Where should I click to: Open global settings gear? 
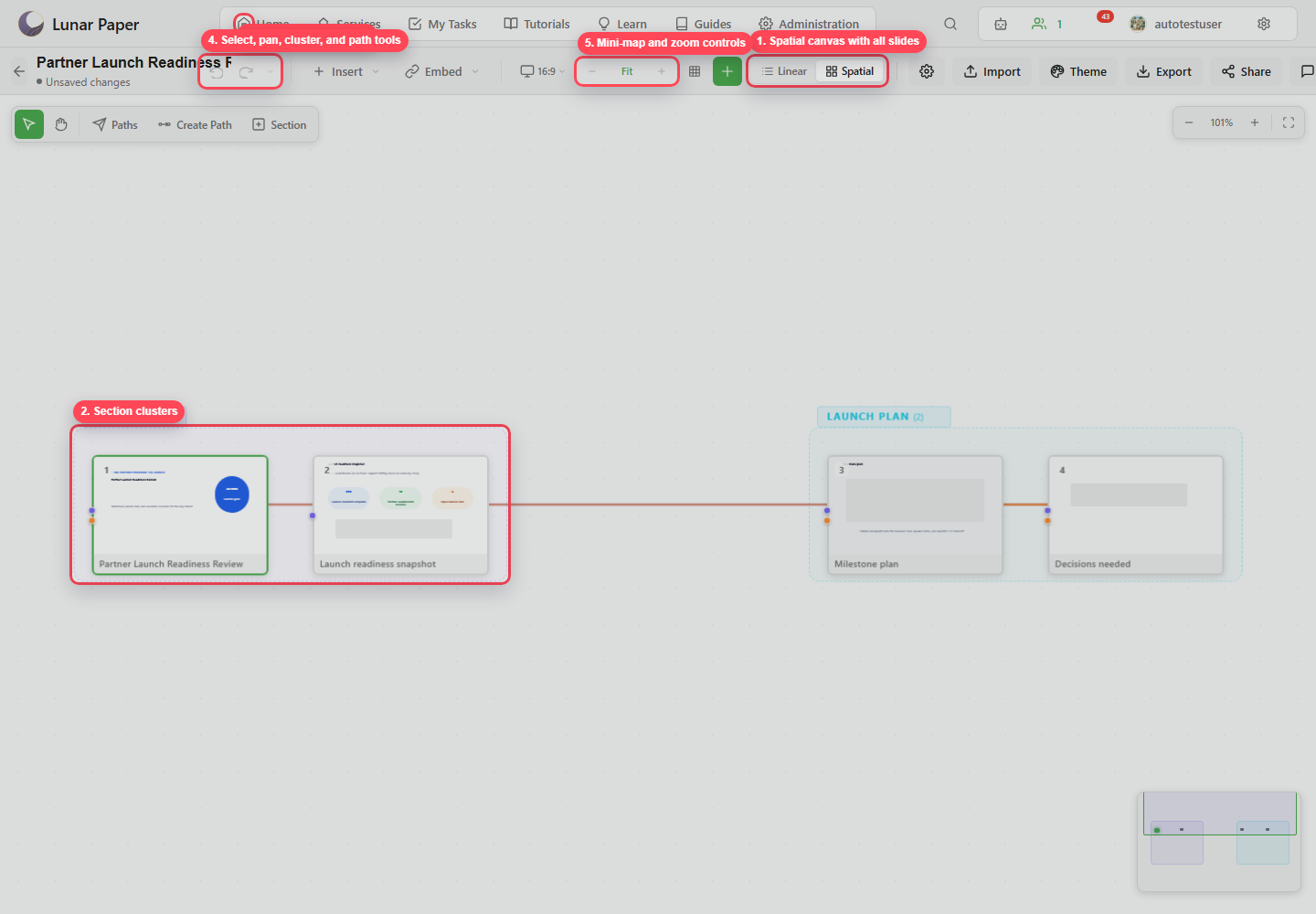pyautogui.click(x=1264, y=24)
